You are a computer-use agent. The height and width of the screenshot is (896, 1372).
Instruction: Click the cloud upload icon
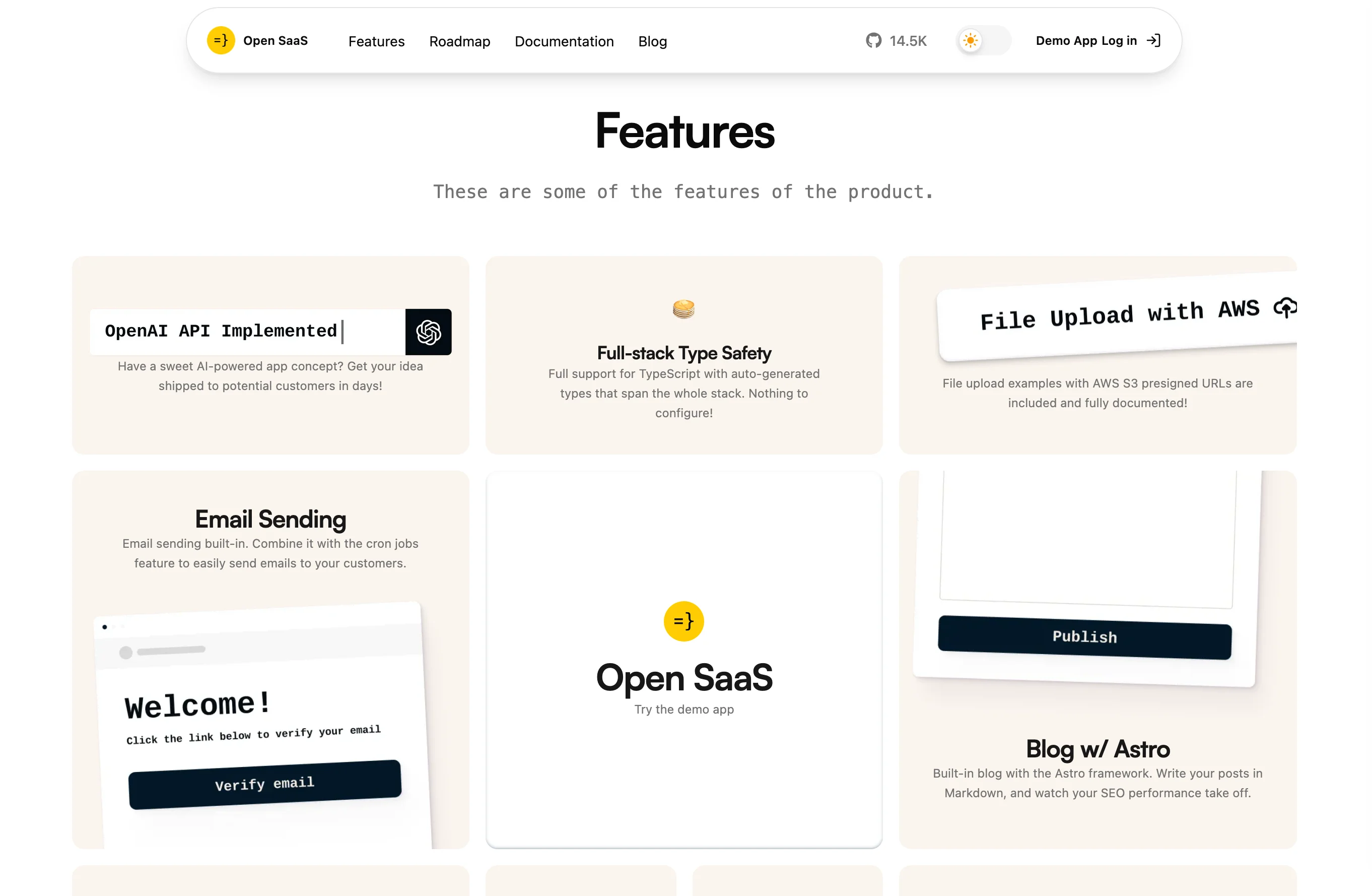click(x=1285, y=307)
